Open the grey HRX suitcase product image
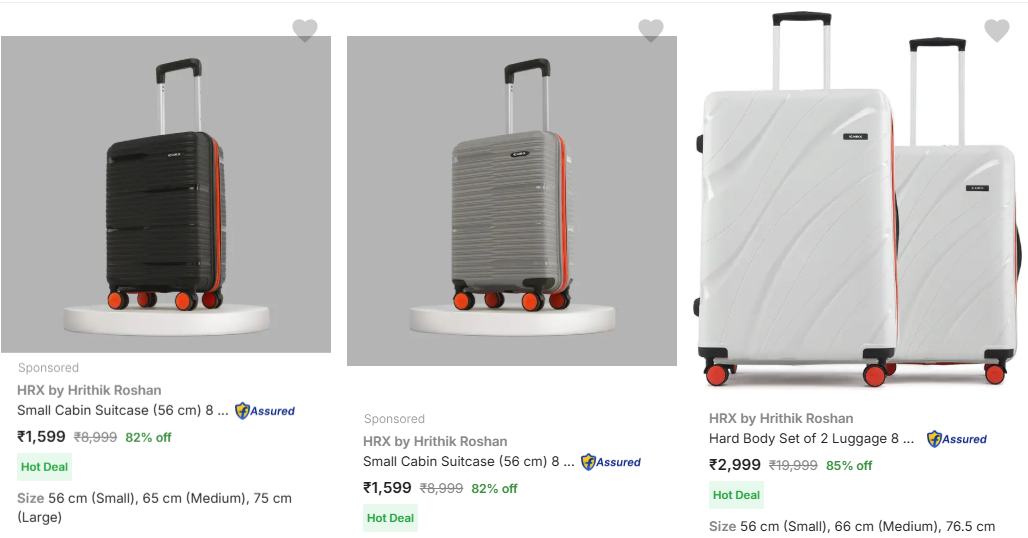The width and height of the screenshot is (1028, 538). tap(512, 200)
